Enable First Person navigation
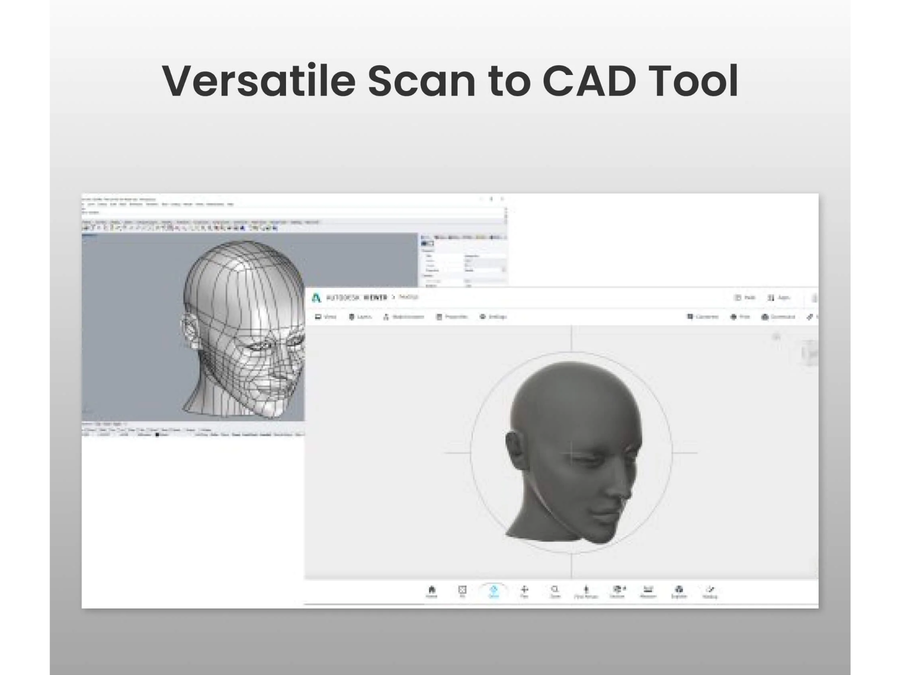 [x=586, y=592]
